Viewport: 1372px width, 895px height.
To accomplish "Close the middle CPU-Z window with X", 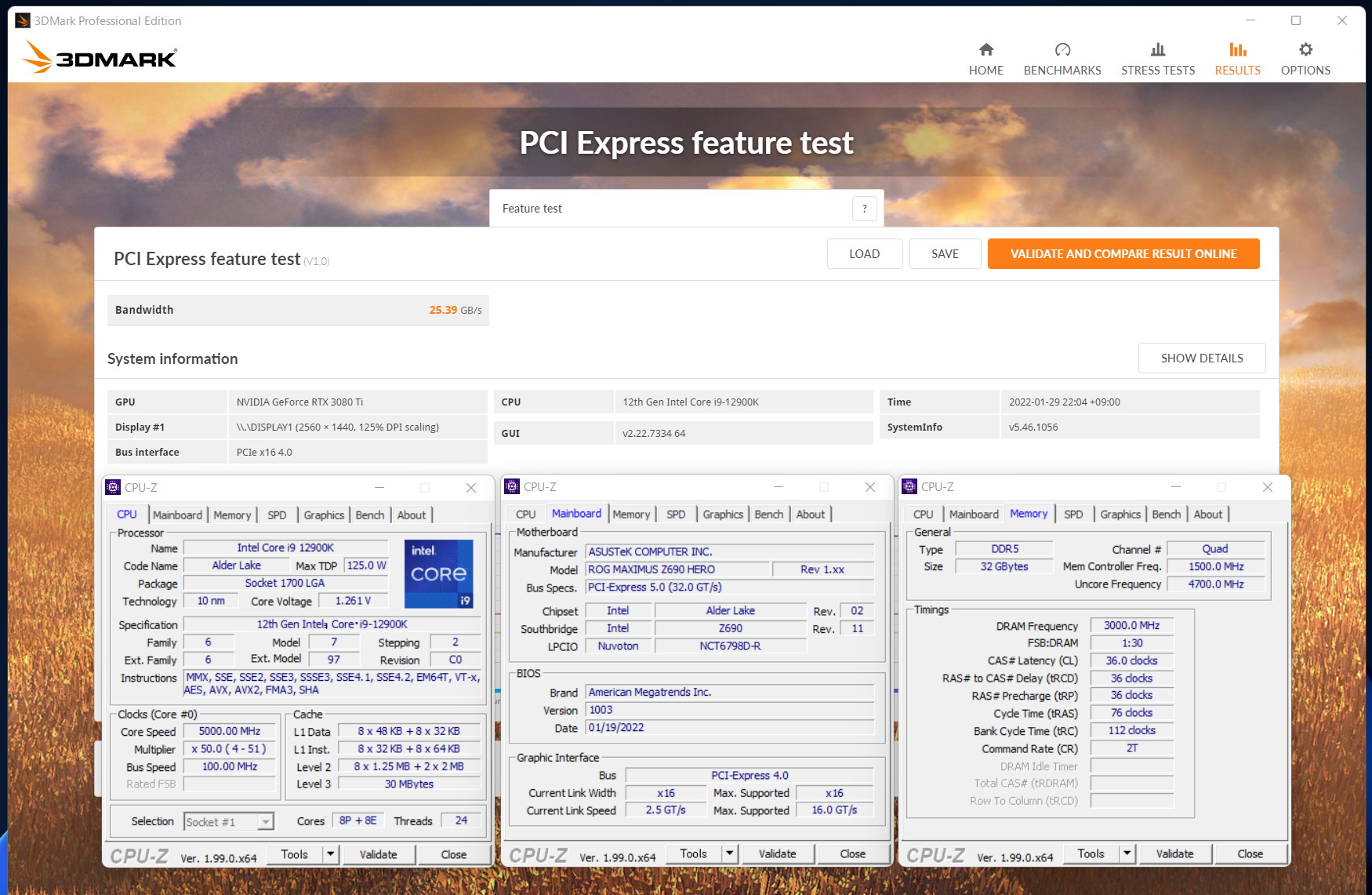I will click(869, 487).
